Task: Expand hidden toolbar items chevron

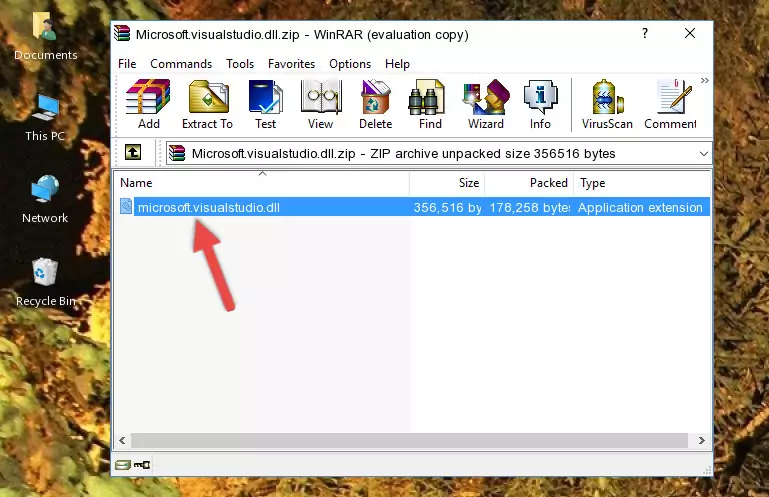Action: 705,80
